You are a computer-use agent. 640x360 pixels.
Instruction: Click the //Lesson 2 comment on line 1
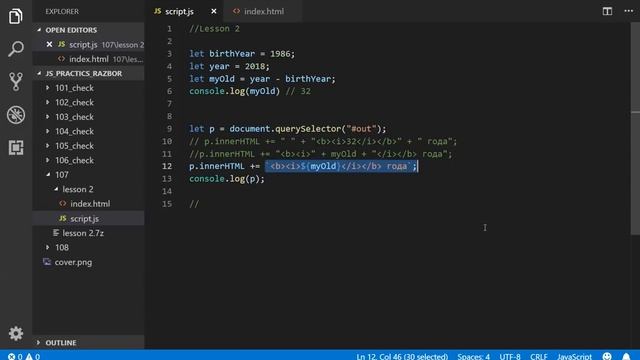(x=214, y=29)
